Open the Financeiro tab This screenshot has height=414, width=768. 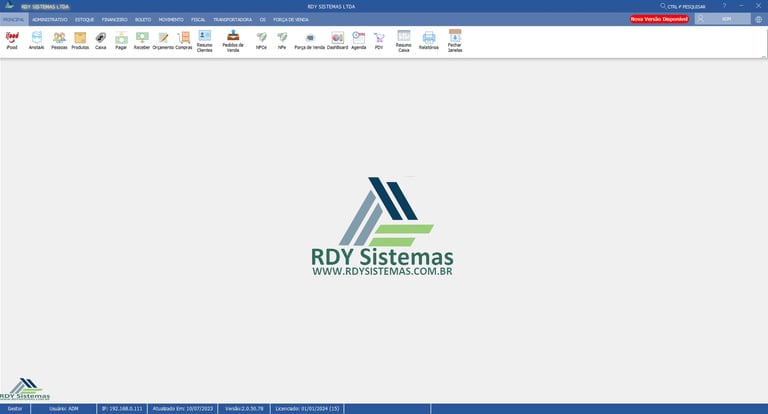coord(115,20)
